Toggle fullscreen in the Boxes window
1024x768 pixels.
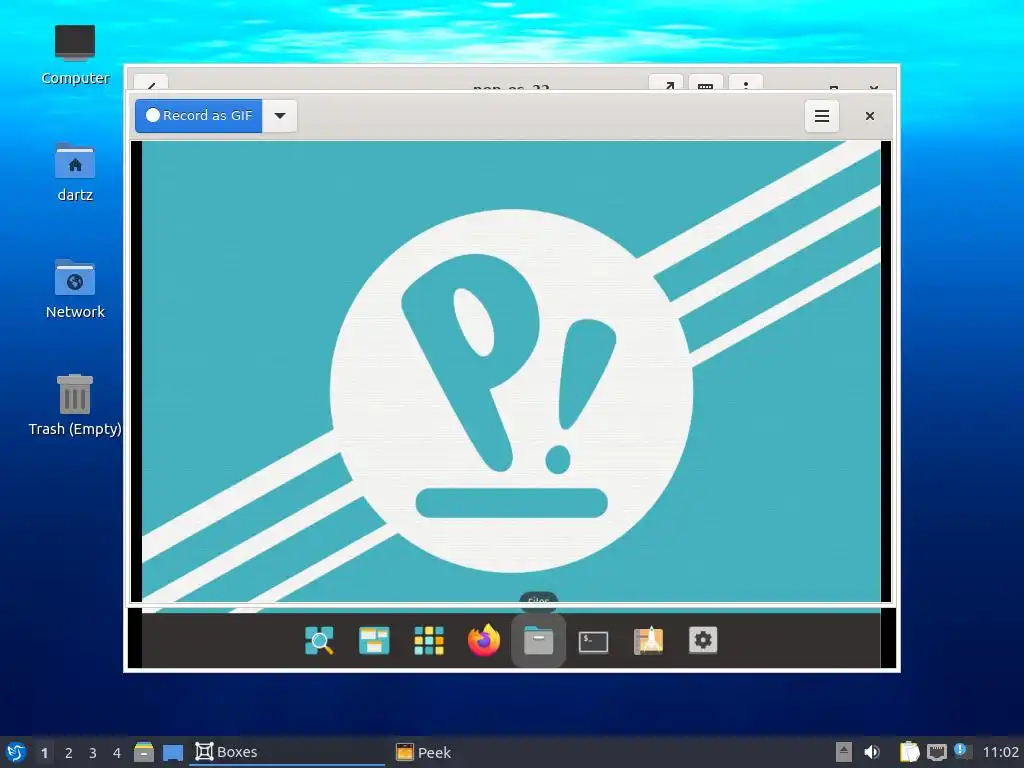coord(666,83)
